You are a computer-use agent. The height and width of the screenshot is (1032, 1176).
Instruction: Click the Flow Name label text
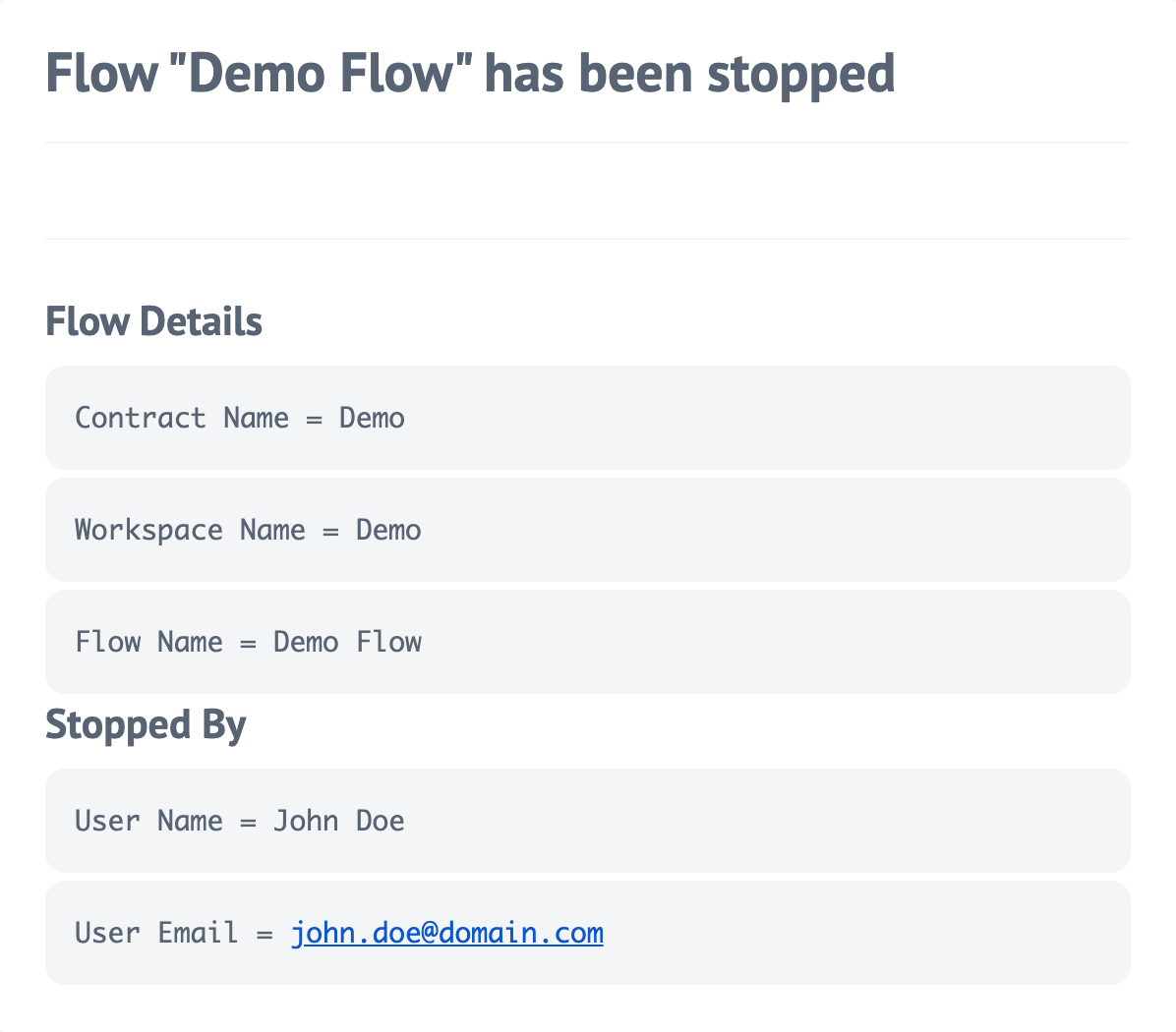coord(148,642)
